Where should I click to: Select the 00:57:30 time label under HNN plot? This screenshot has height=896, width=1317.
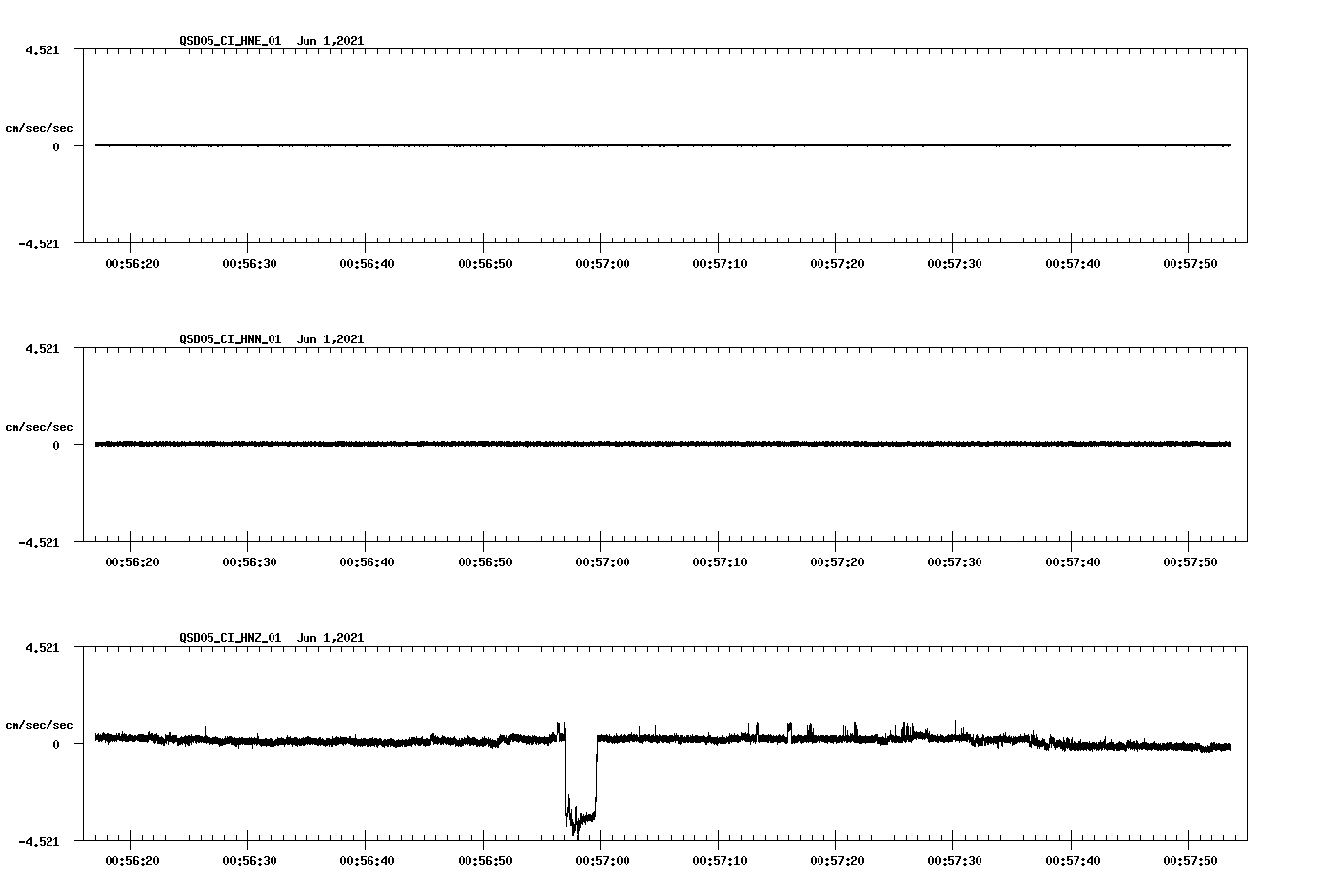(954, 561)
